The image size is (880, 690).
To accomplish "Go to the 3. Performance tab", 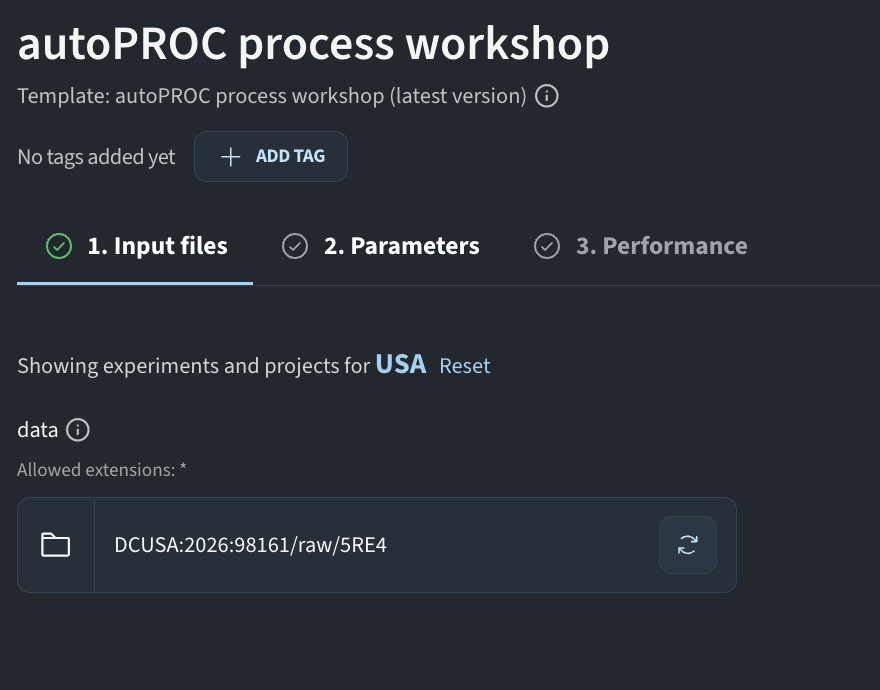I will click(x=640, y=246).
